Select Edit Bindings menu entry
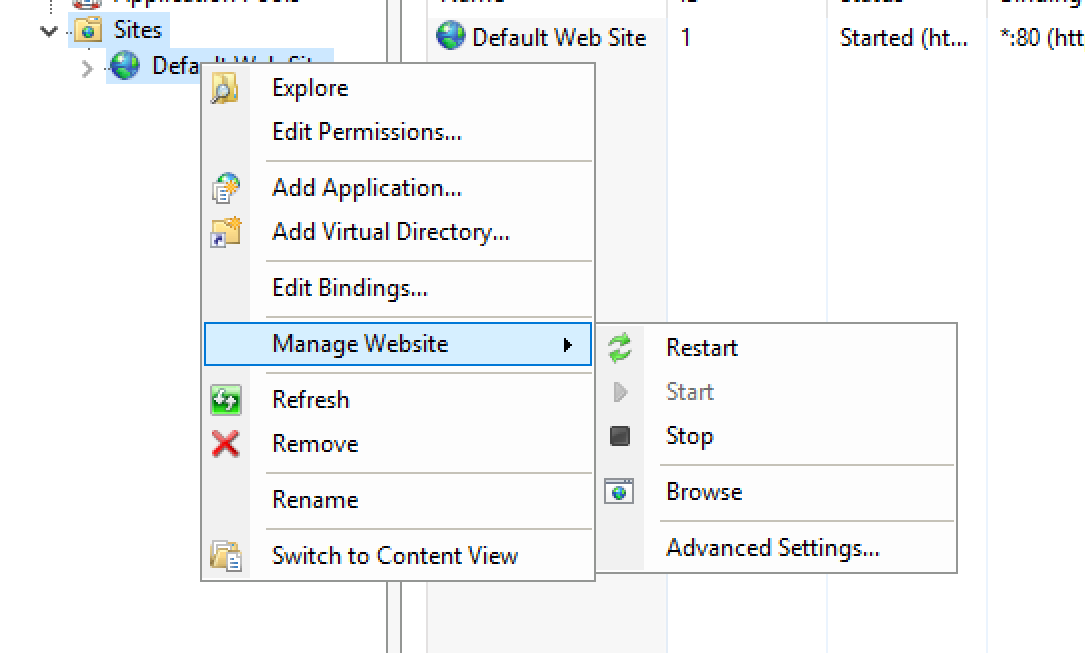Viewport: 1085px width, 653px height. click(350, 288)
